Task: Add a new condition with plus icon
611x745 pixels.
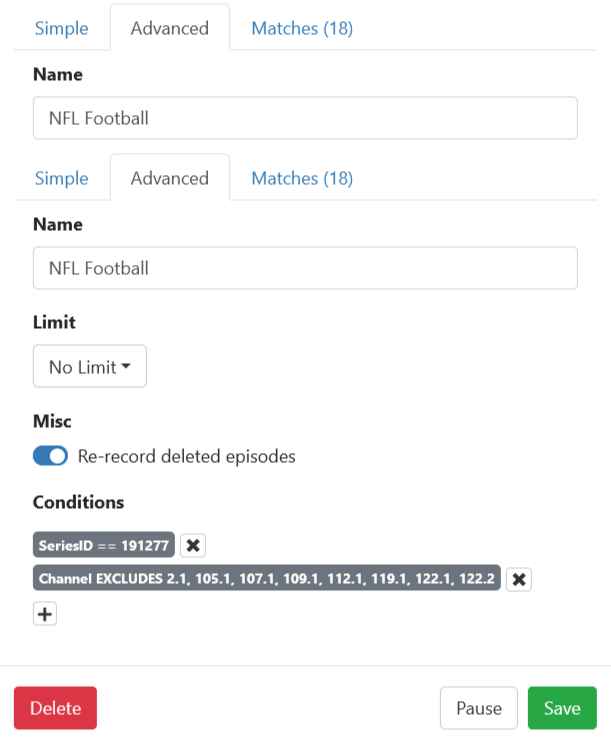Action: (x=45, y=614)
